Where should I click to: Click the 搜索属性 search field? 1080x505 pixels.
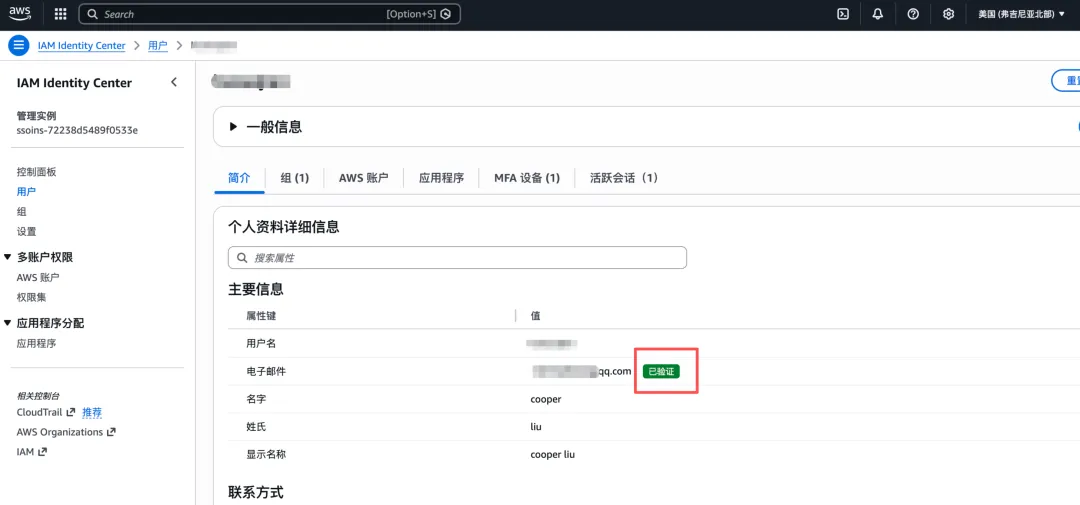457,258
